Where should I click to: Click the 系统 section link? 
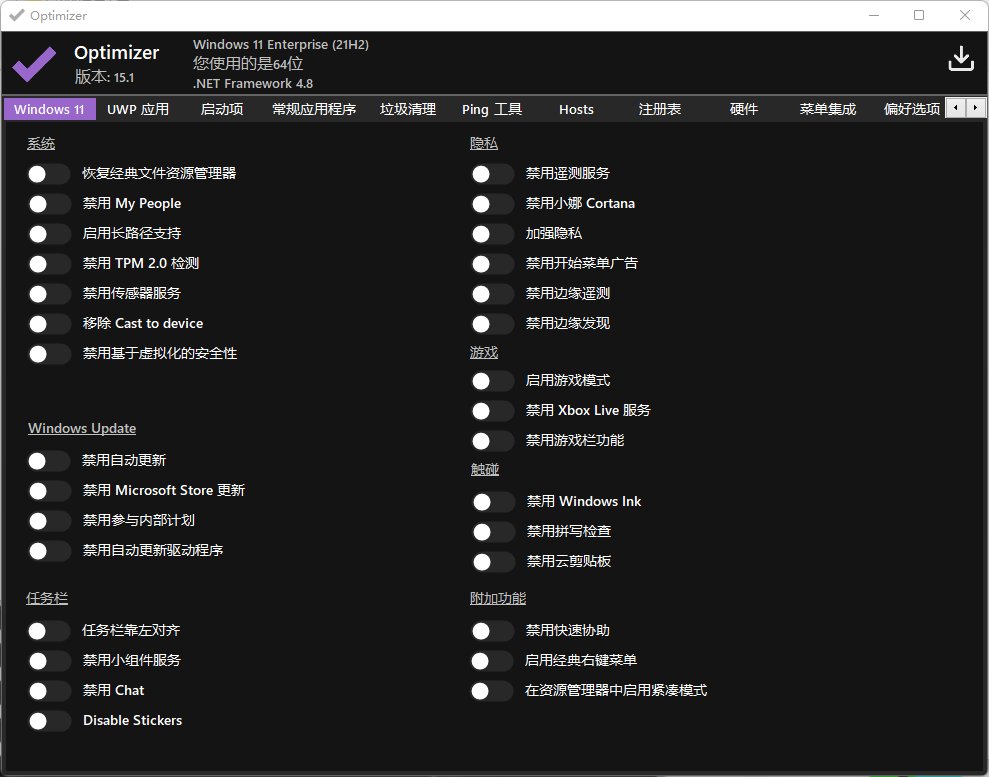pos(41,144)
